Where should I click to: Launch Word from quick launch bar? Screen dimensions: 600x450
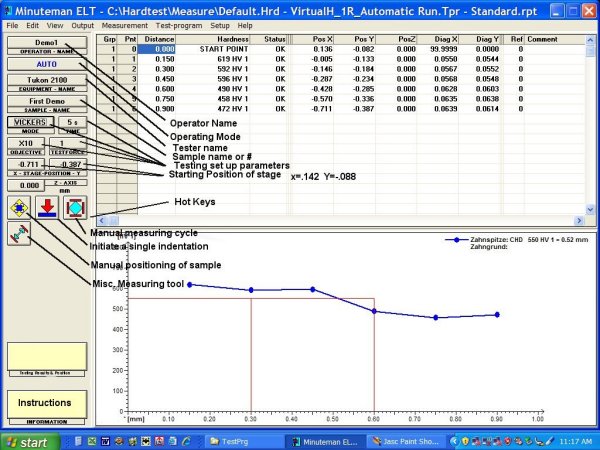[x=105, y=441]
